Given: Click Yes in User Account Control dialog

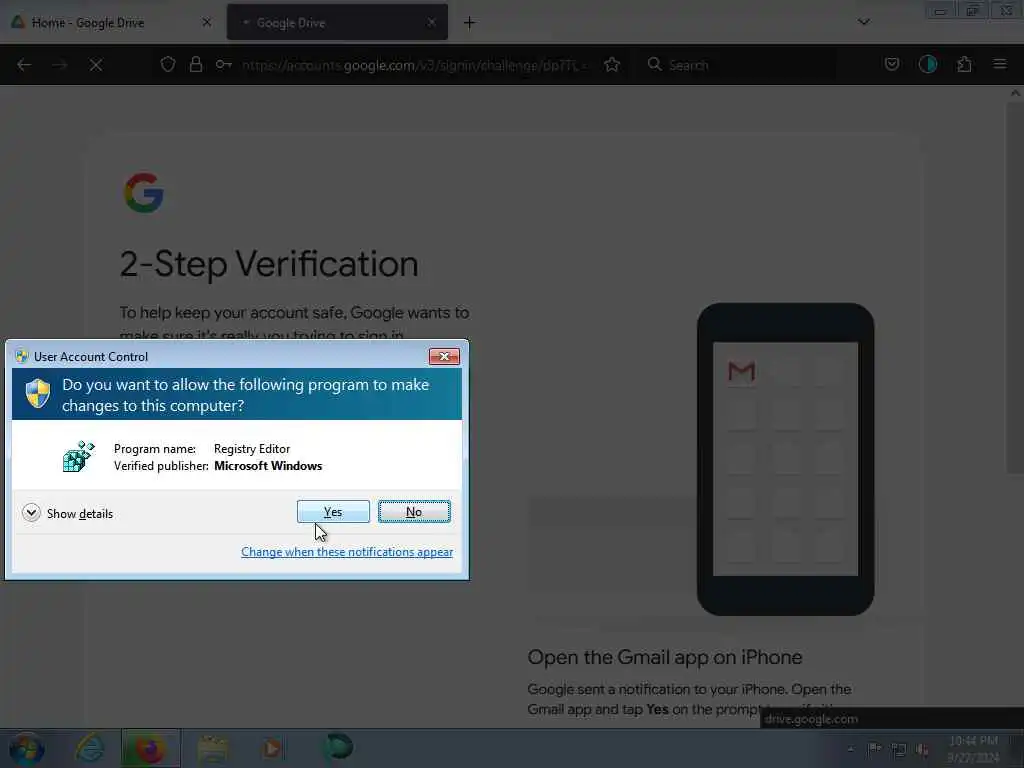Looking at the screenshot, I should [x=333, y=512].
